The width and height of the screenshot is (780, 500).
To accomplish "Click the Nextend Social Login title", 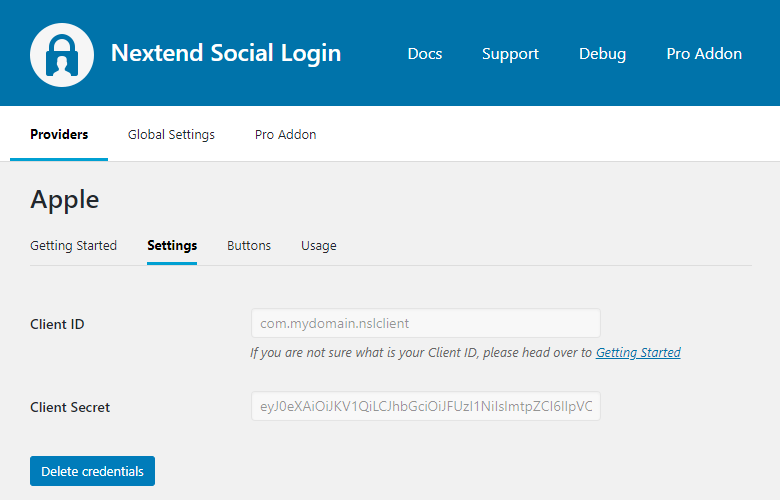I will 225,53.
